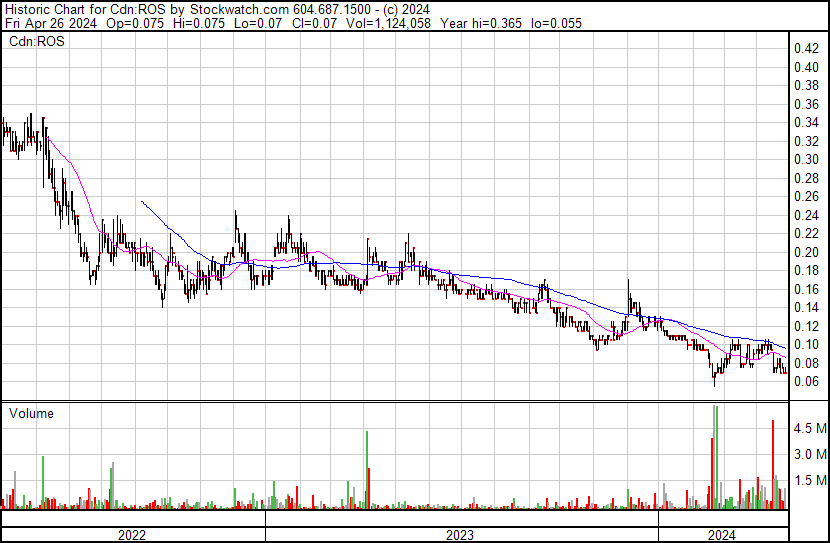Click the 0.28 price axis label
The height and width of the screenshot is (543, 830).
click(806, 178)
